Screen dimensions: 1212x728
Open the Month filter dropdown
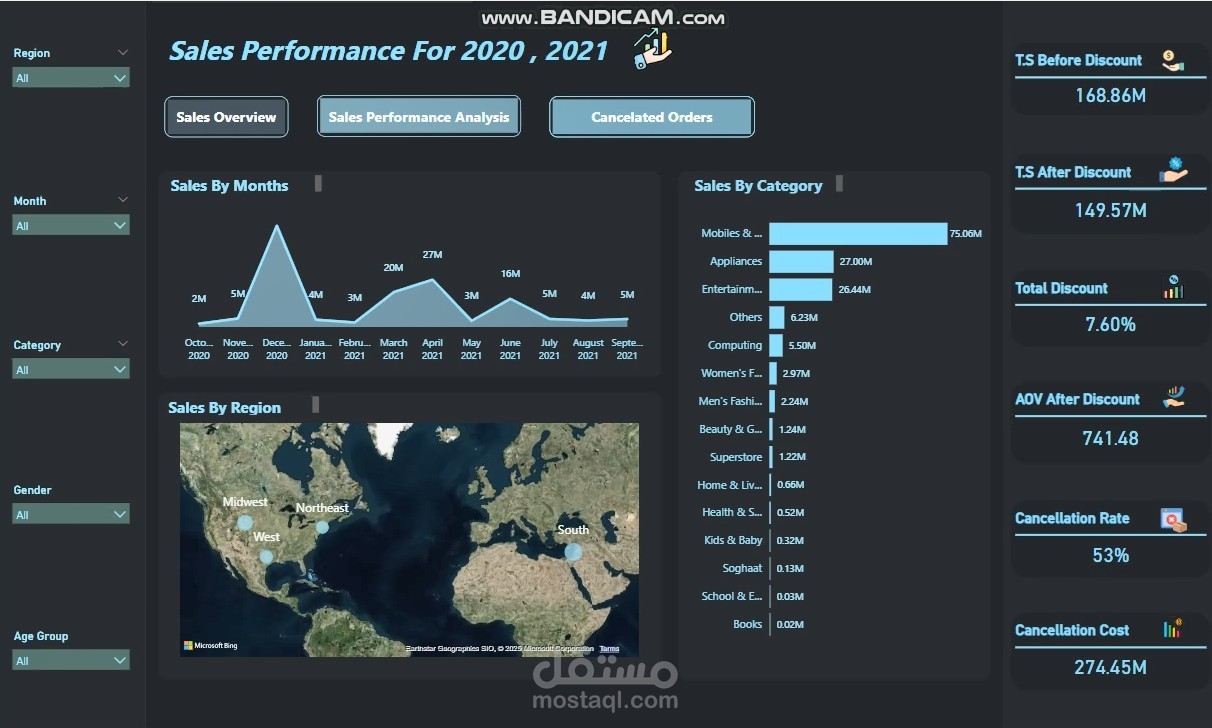pos(122,224)
